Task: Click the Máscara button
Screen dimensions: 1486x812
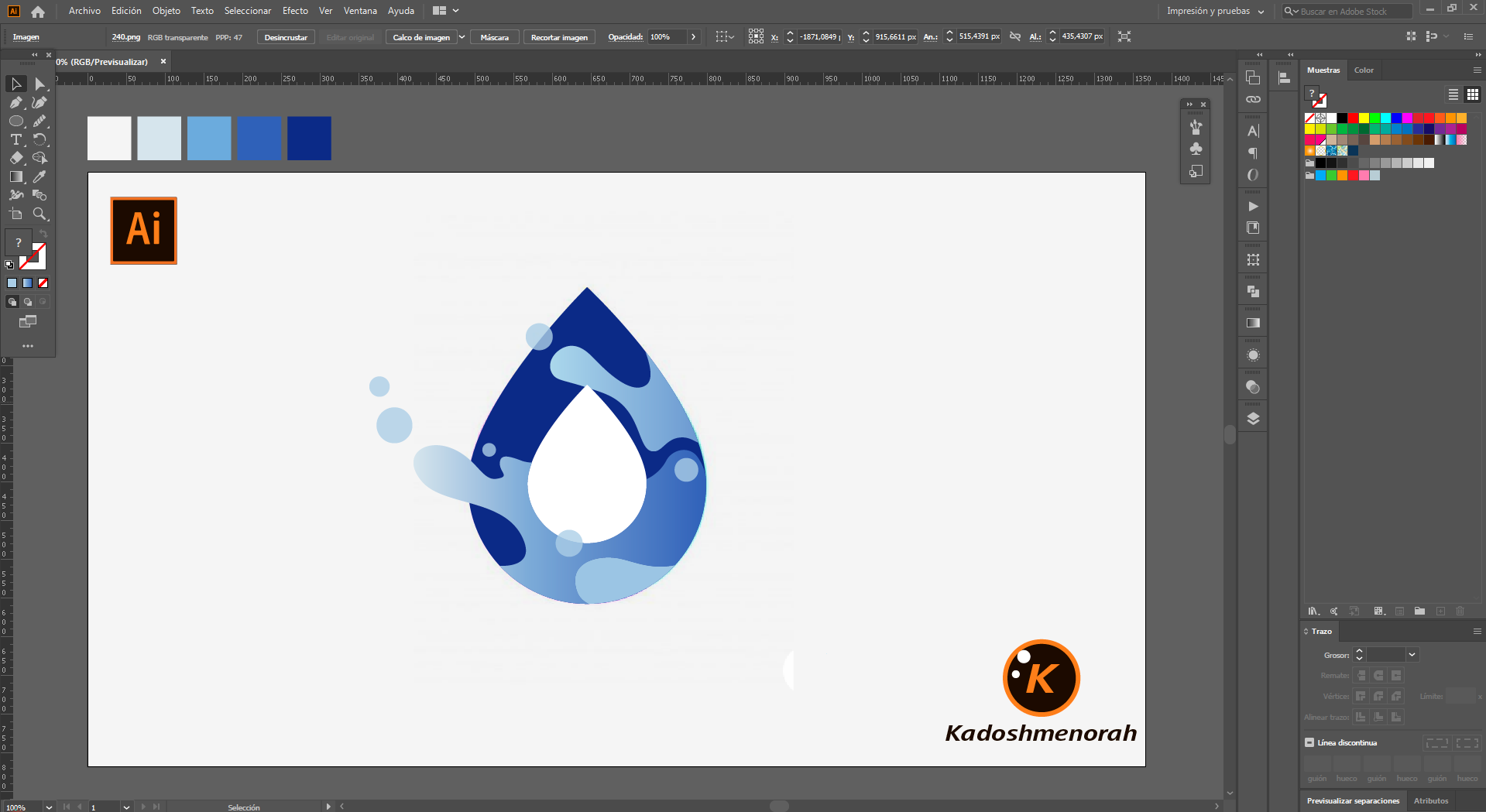Action: [x=495, y=37]
